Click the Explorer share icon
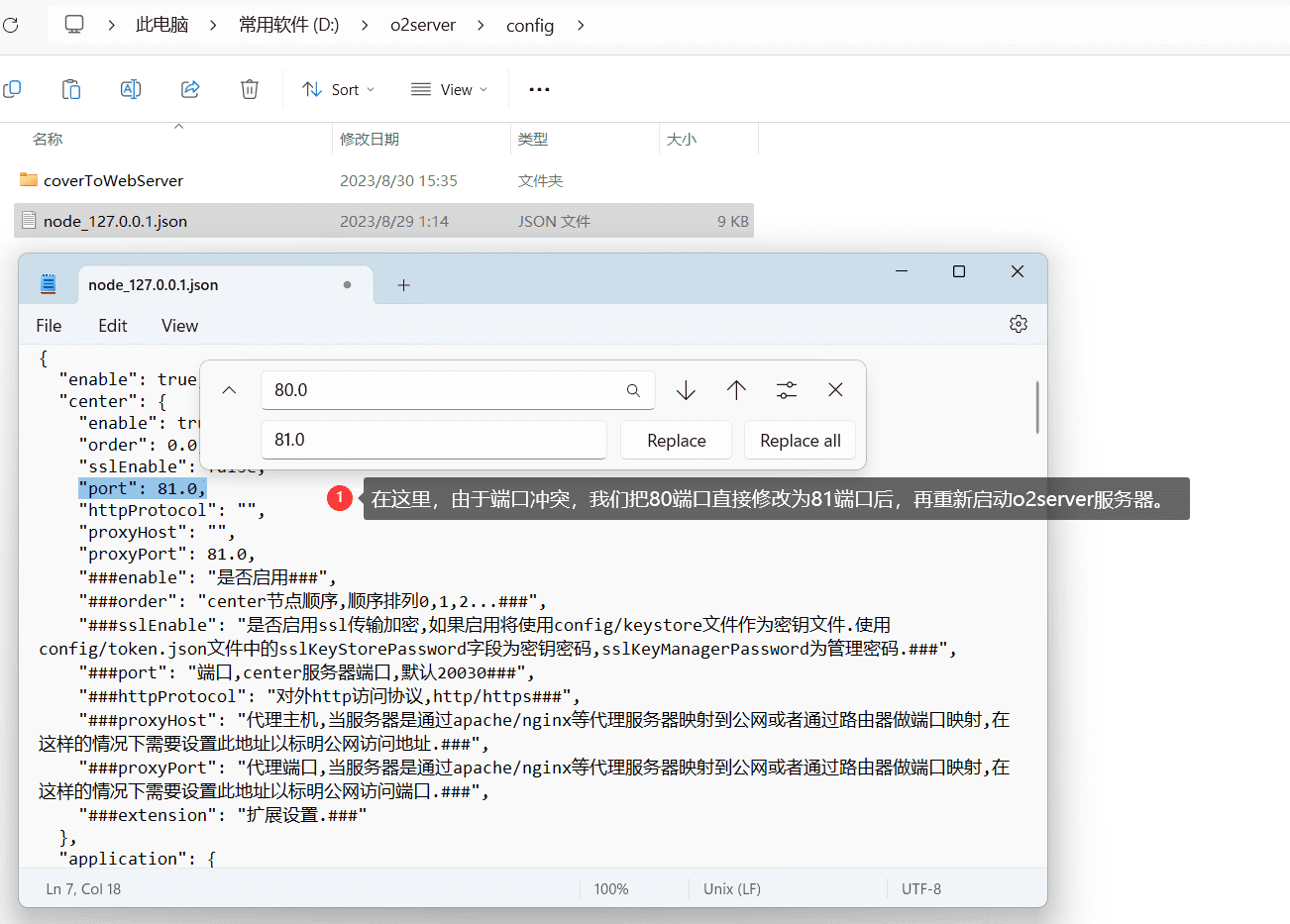Image resolution: width=1290 pixels, height=924 pixels. pyautogui.click(x=190, y=89)
